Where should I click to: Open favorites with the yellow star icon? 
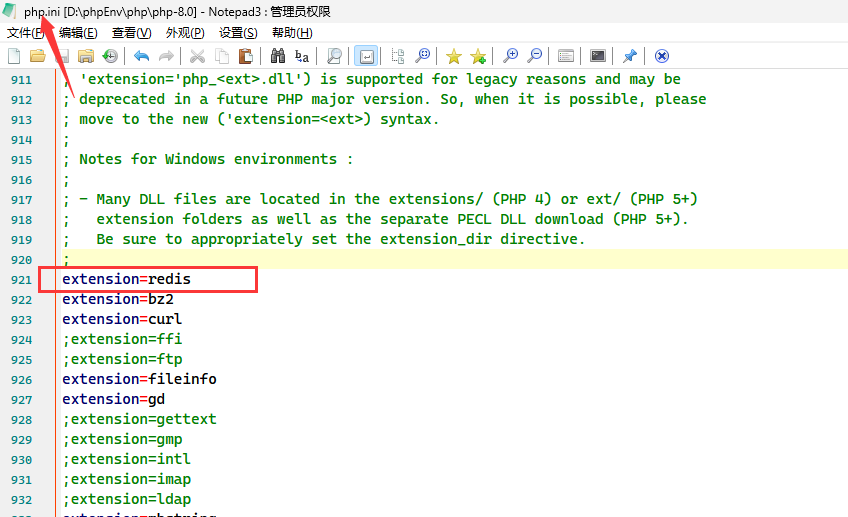[454, 56]
